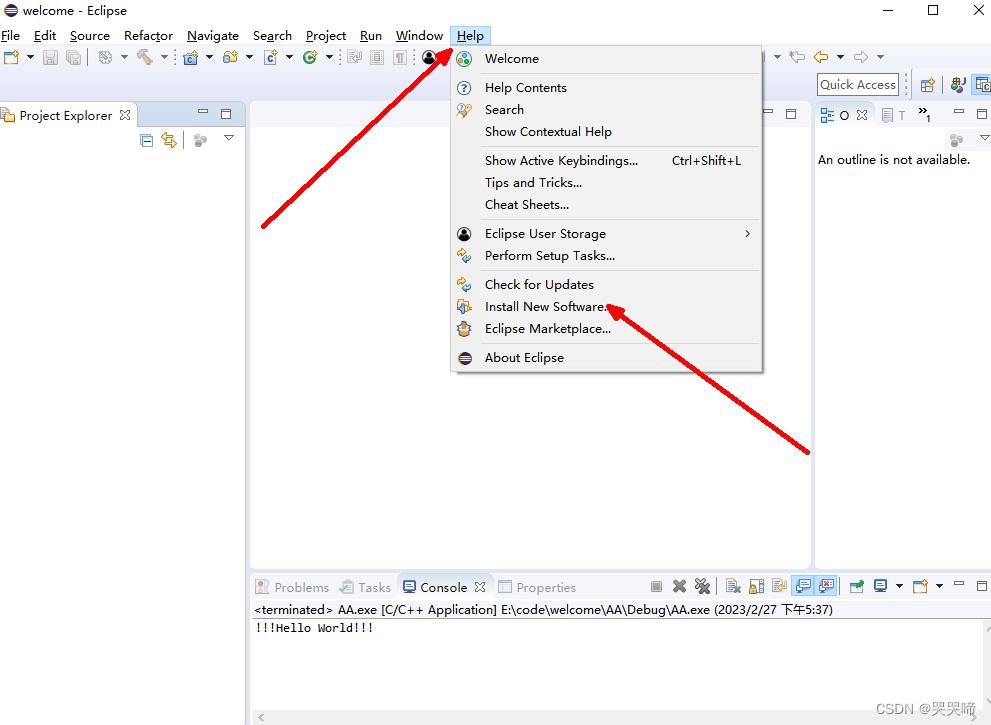Toggle Show Whitespace Characters pilcrow icon
This screenshot has width=991, height=725.
[400, 58]
